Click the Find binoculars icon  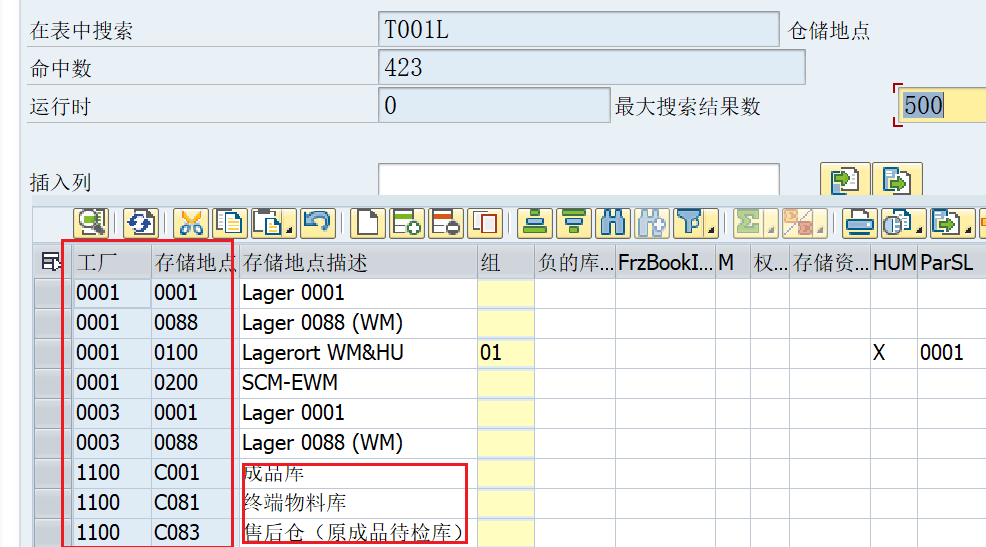click(x=612, y=223)
